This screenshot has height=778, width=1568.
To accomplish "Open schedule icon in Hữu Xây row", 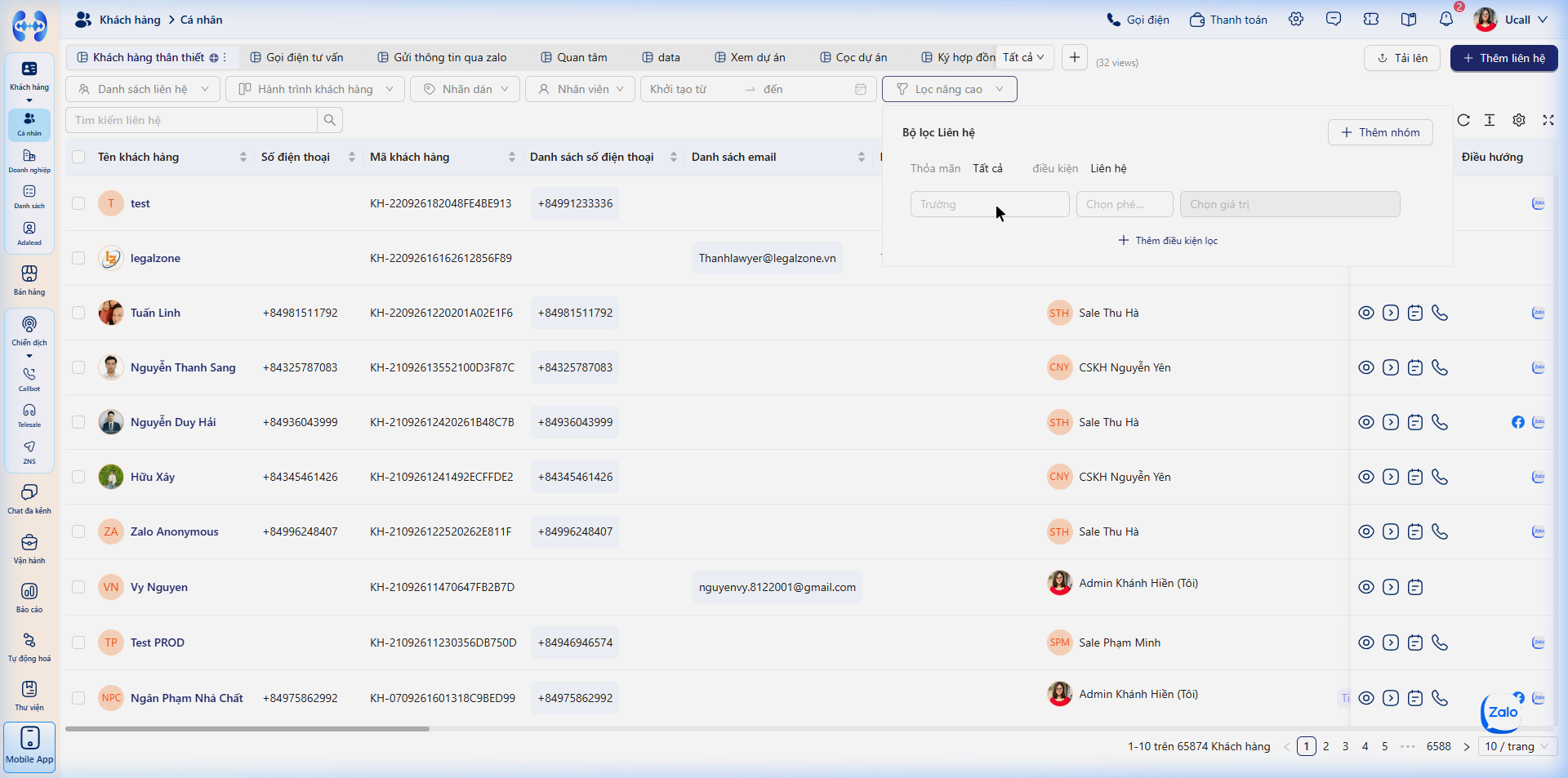I will [x=1415, y=477].
